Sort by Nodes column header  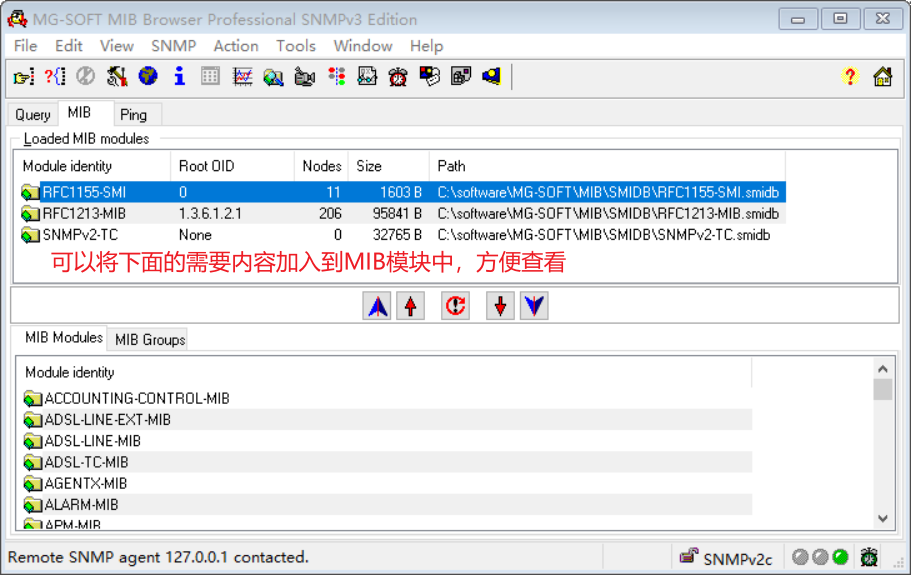click(321, 166)
